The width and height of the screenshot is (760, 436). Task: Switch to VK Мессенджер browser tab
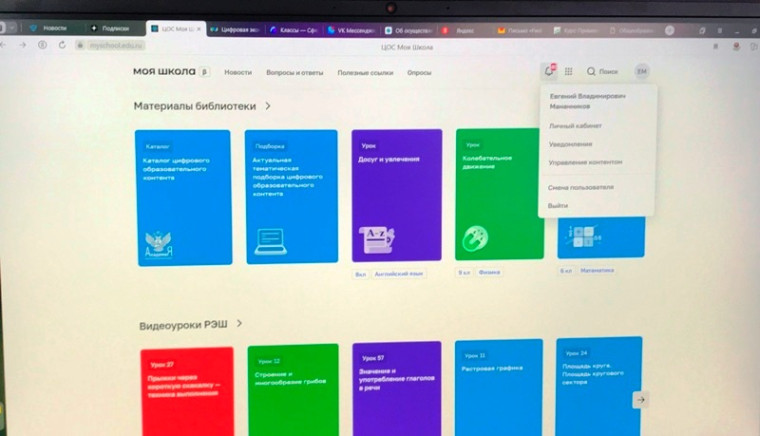pos(351,30)
